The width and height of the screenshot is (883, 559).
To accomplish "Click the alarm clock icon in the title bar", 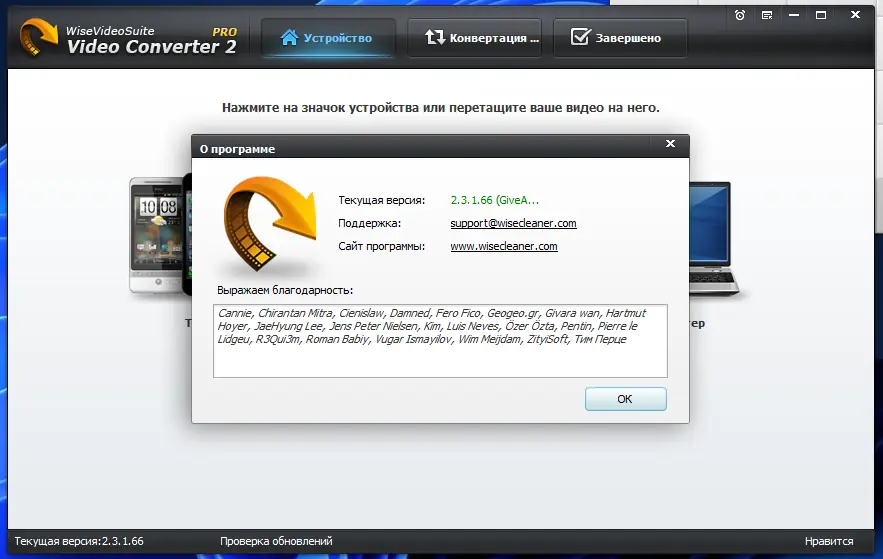I will click(740, 15).
